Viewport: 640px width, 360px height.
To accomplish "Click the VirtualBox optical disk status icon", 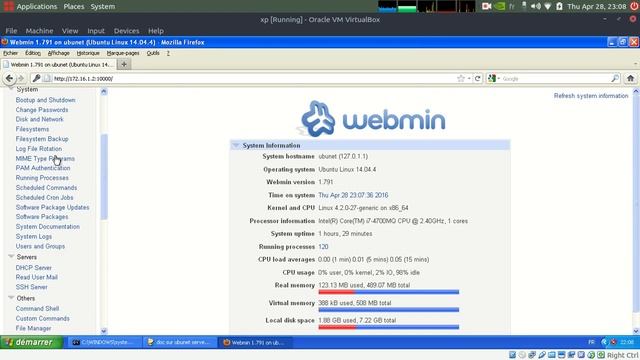I will pos(522,355).
